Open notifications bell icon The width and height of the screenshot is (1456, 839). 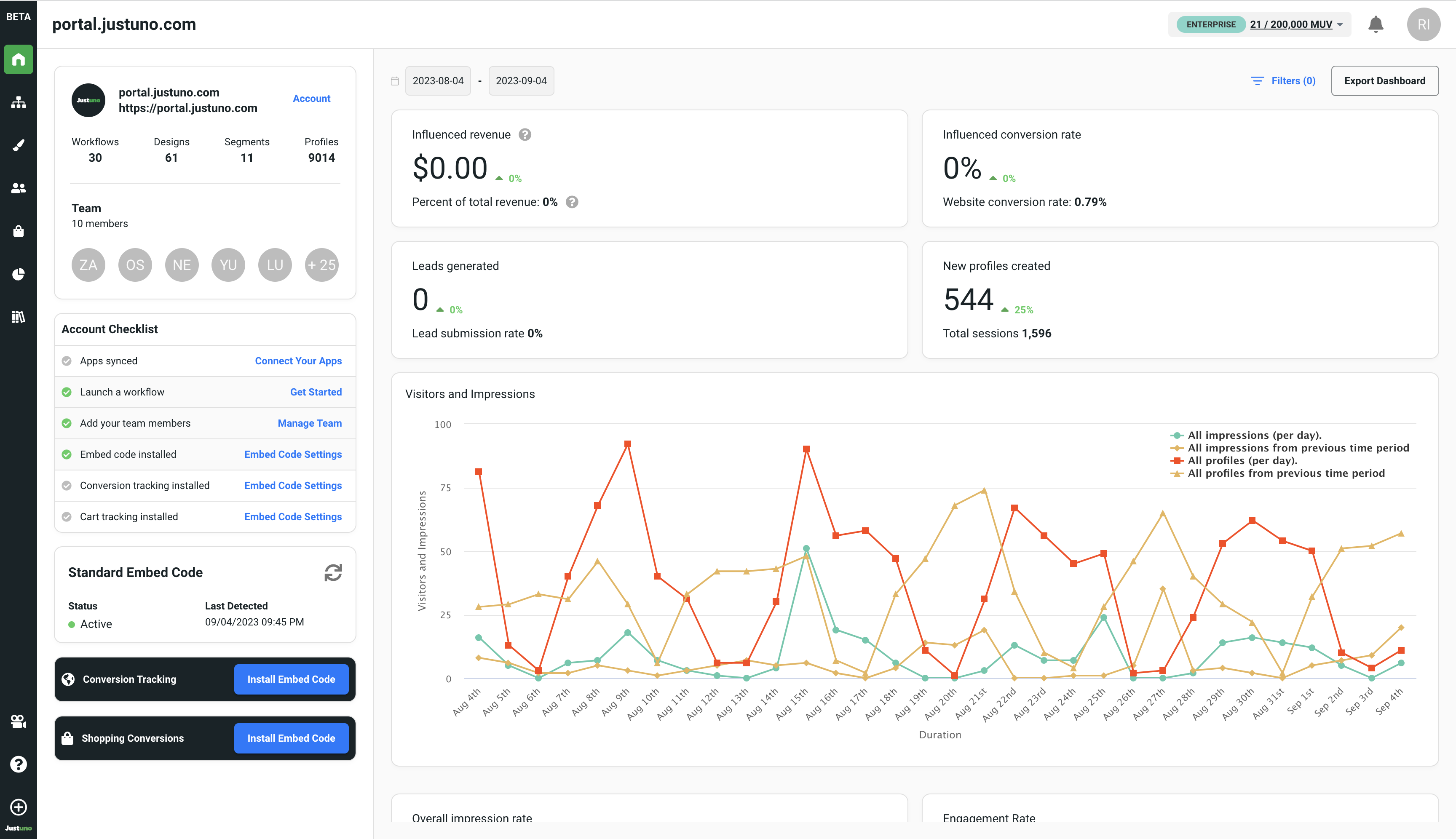[x=1375, y=24]
